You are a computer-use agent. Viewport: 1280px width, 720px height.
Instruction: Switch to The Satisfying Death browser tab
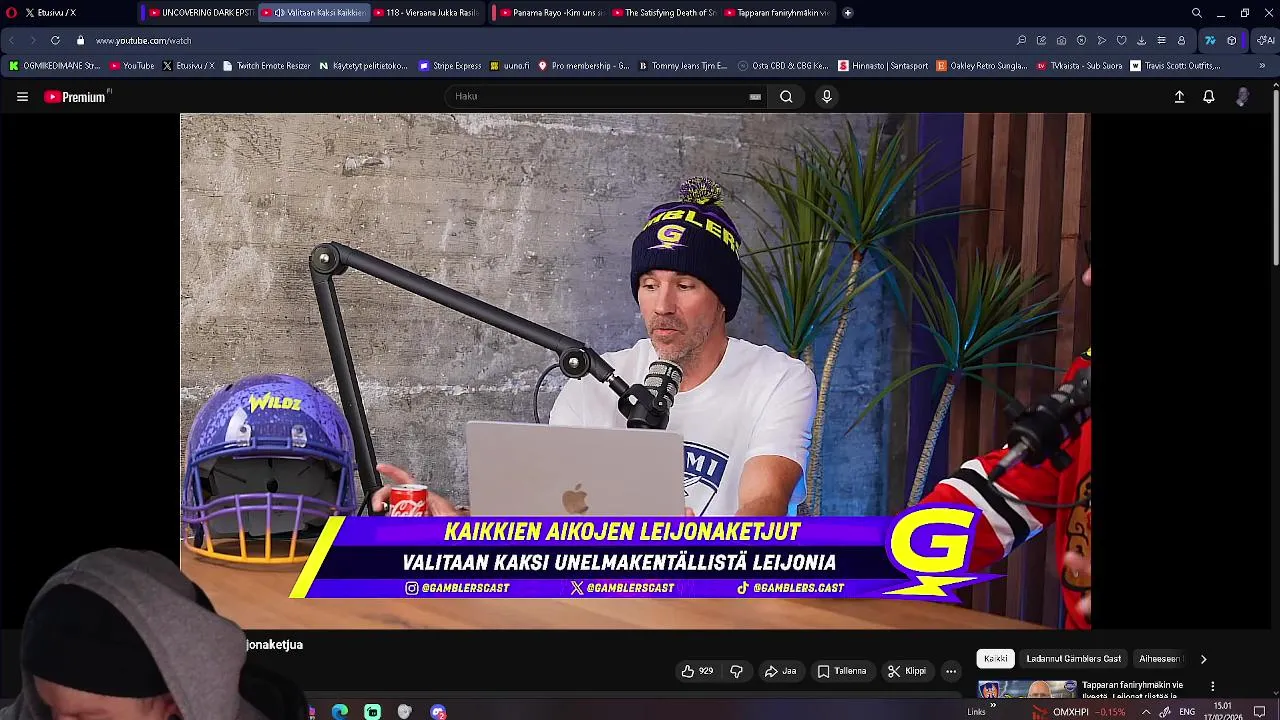(x=664, y=13)
